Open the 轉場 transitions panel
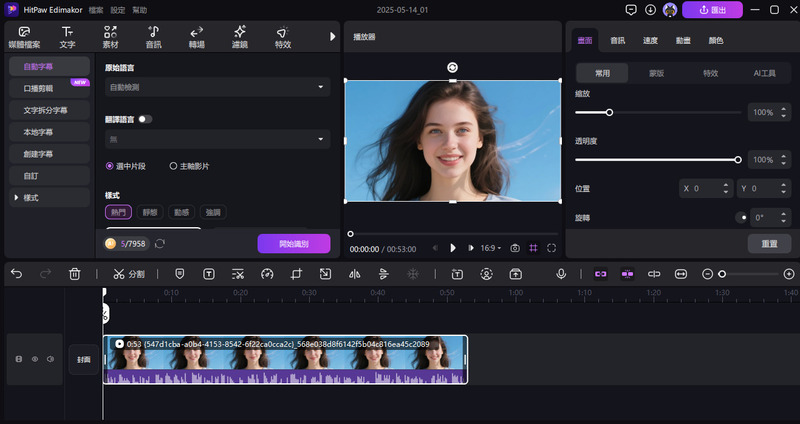The width and height of the screenshot is (800, 424). click(x=196, y=37)
